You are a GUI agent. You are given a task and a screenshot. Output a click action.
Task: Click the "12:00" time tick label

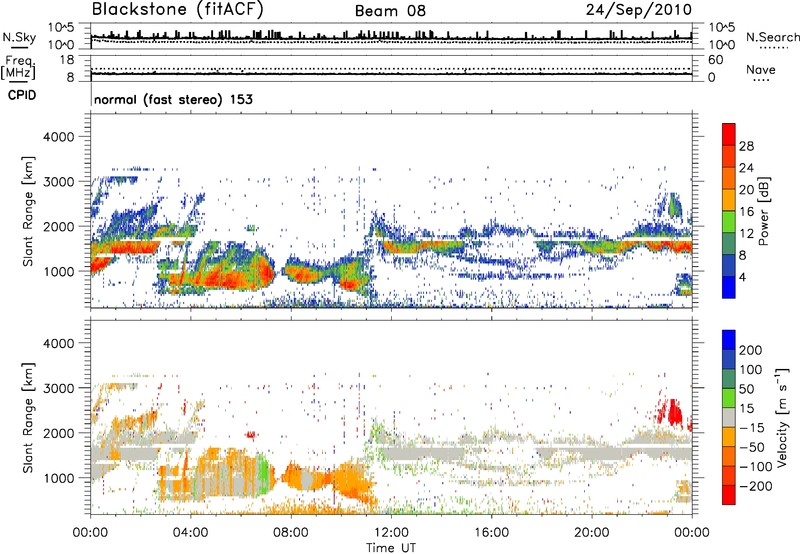point(391,533)
